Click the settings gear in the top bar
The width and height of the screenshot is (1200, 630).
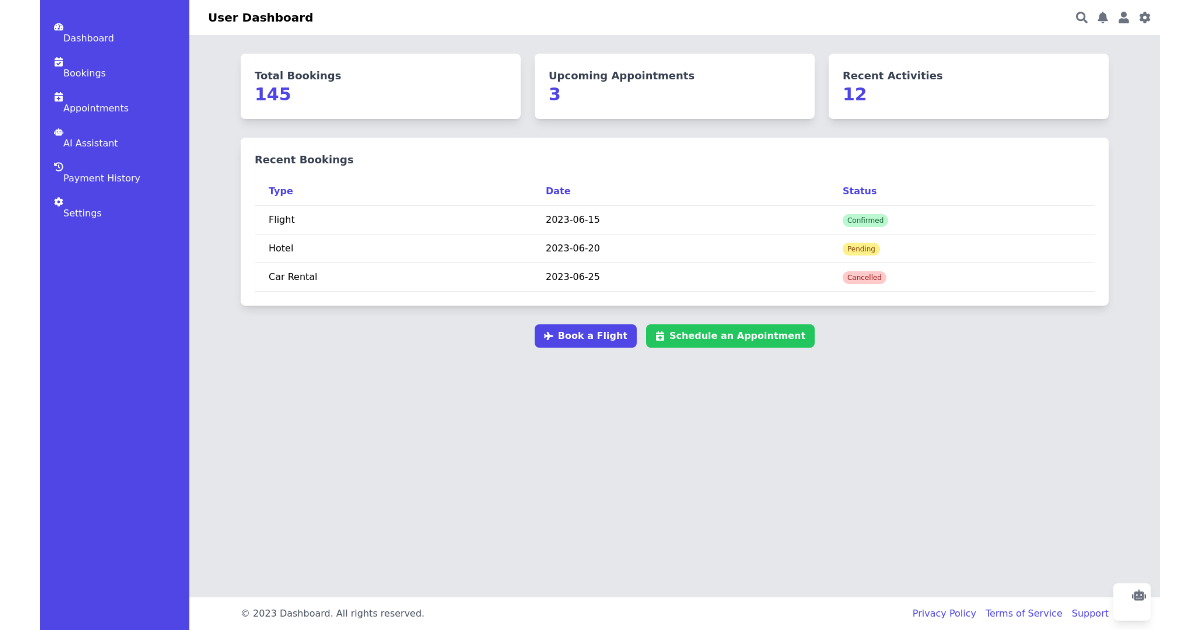pyautogui.click(x=1144, y=17)
